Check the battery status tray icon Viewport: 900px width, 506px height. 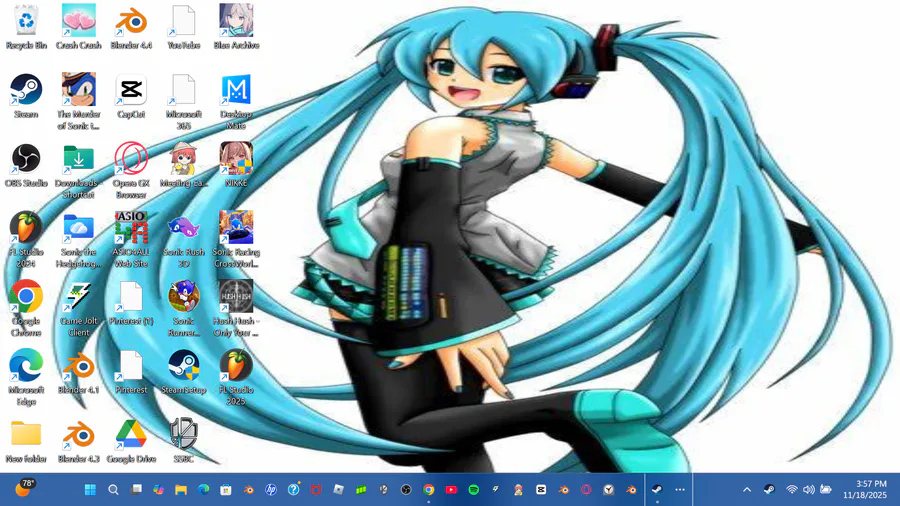tap(826, 489)
